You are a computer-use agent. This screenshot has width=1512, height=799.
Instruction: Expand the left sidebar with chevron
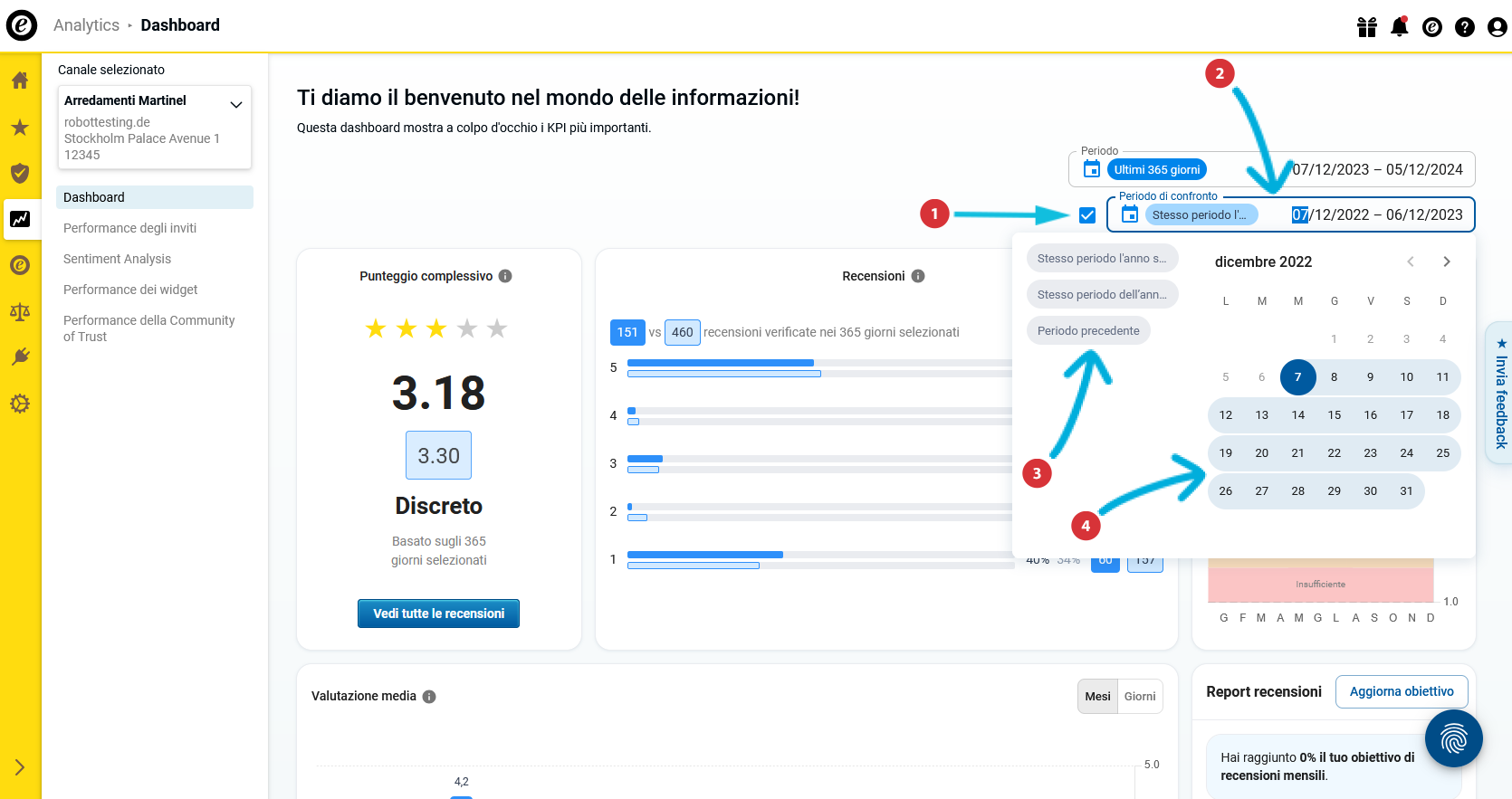click(20, 767)
